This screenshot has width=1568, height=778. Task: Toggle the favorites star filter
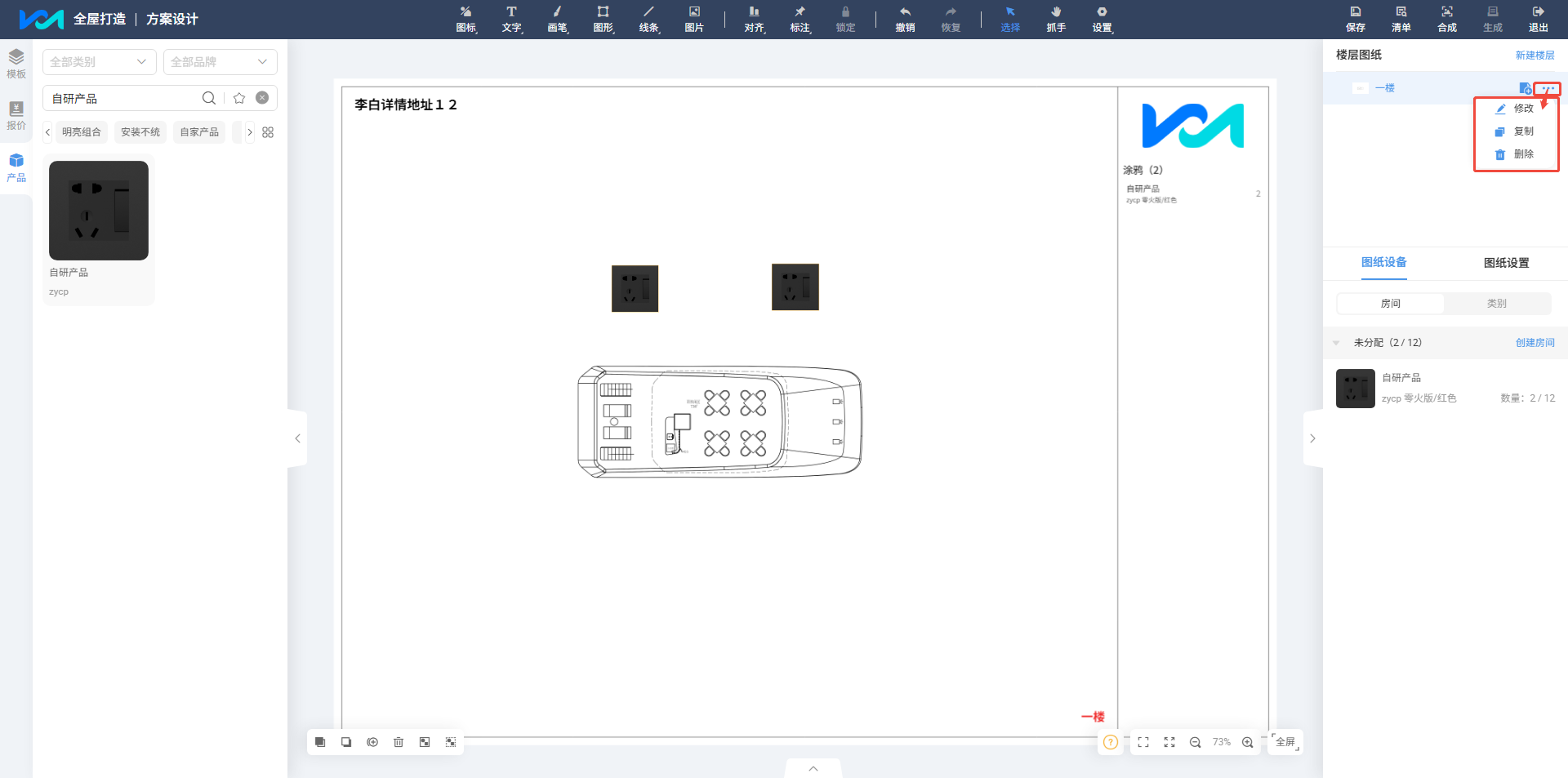click(x=239, y=98)
